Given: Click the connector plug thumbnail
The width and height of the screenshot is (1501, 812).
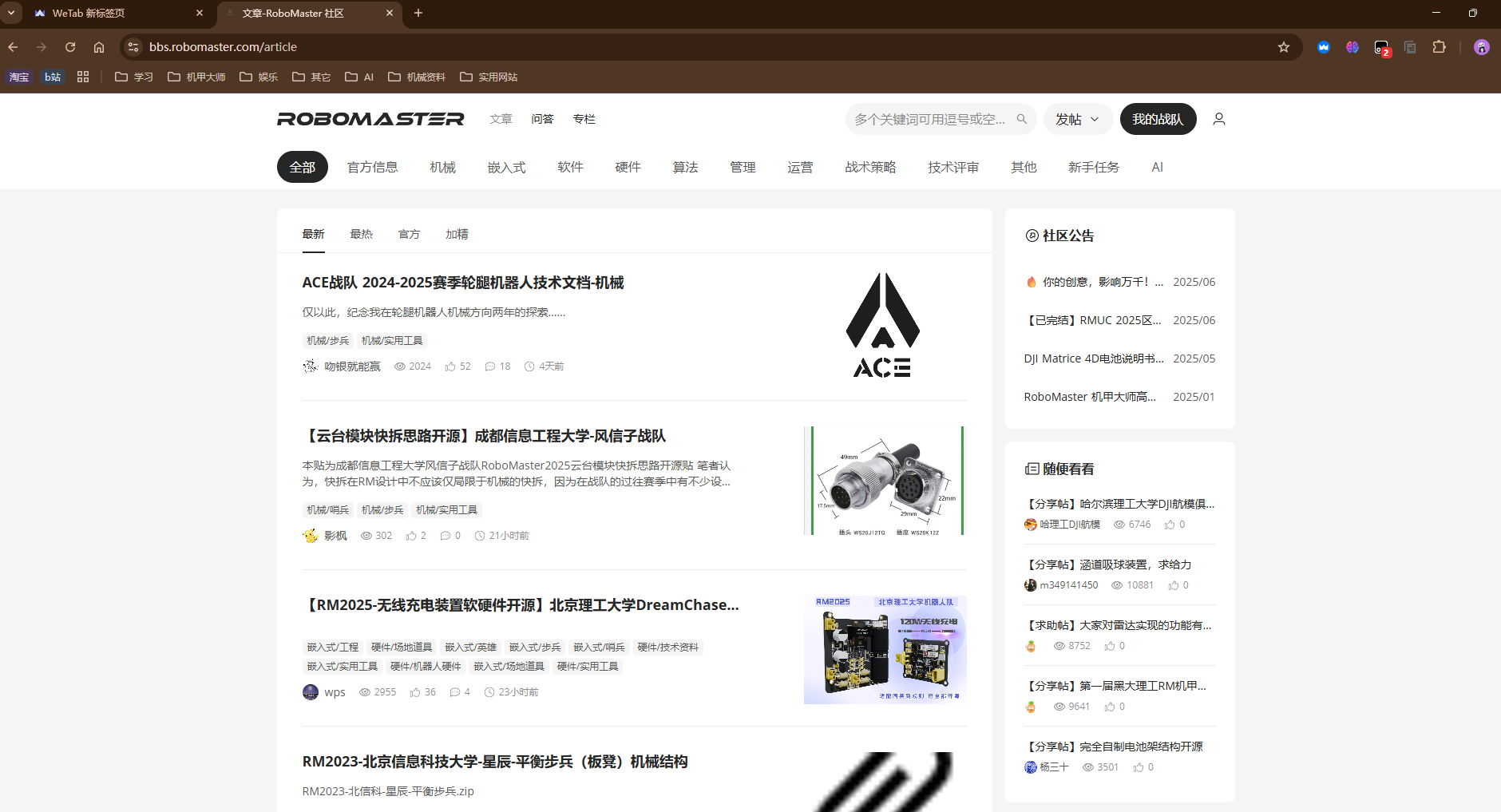Looking at the screenshot, I should coord(885,481).
